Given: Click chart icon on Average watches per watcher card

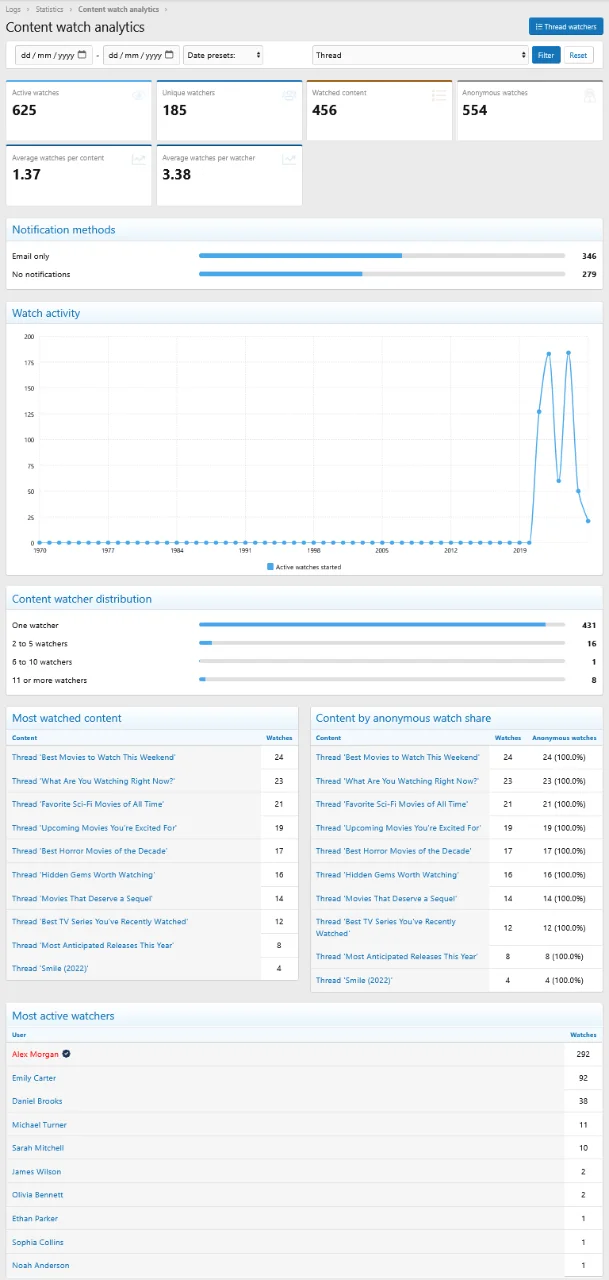Looking at the screenshot, I should pos(288,159).
